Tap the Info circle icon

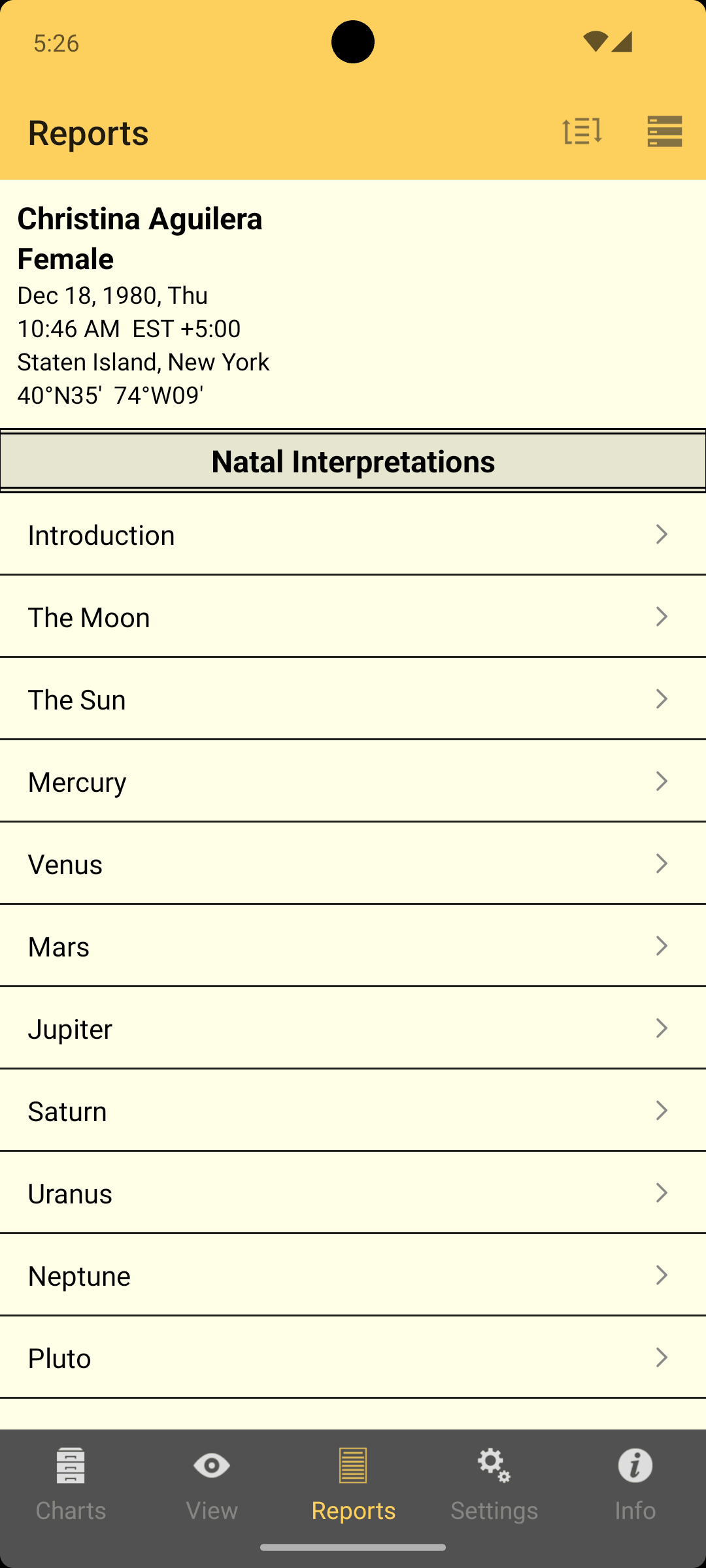coord(635,1465)
